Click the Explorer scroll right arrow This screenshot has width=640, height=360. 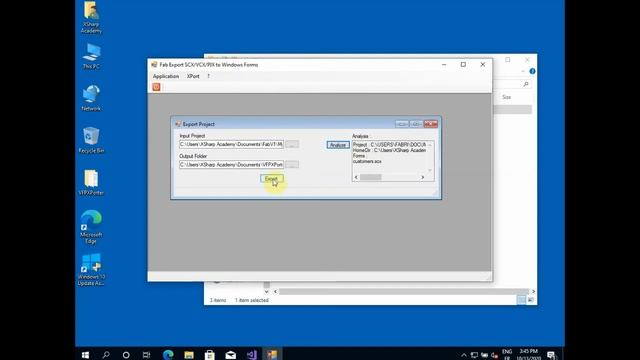(x=533, y=291)
